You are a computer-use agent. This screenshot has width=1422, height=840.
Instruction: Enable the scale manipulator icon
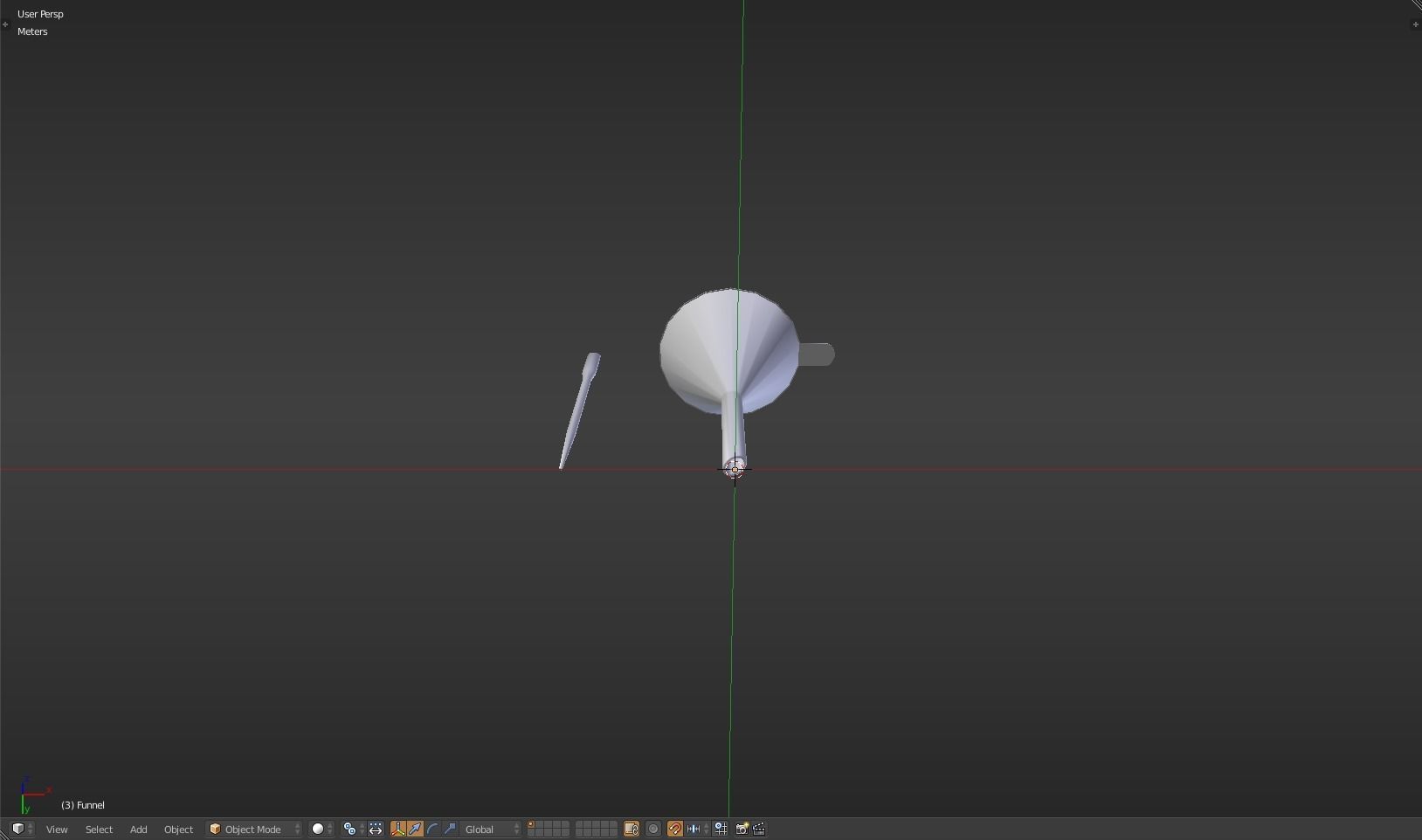[x=450, y=829]
